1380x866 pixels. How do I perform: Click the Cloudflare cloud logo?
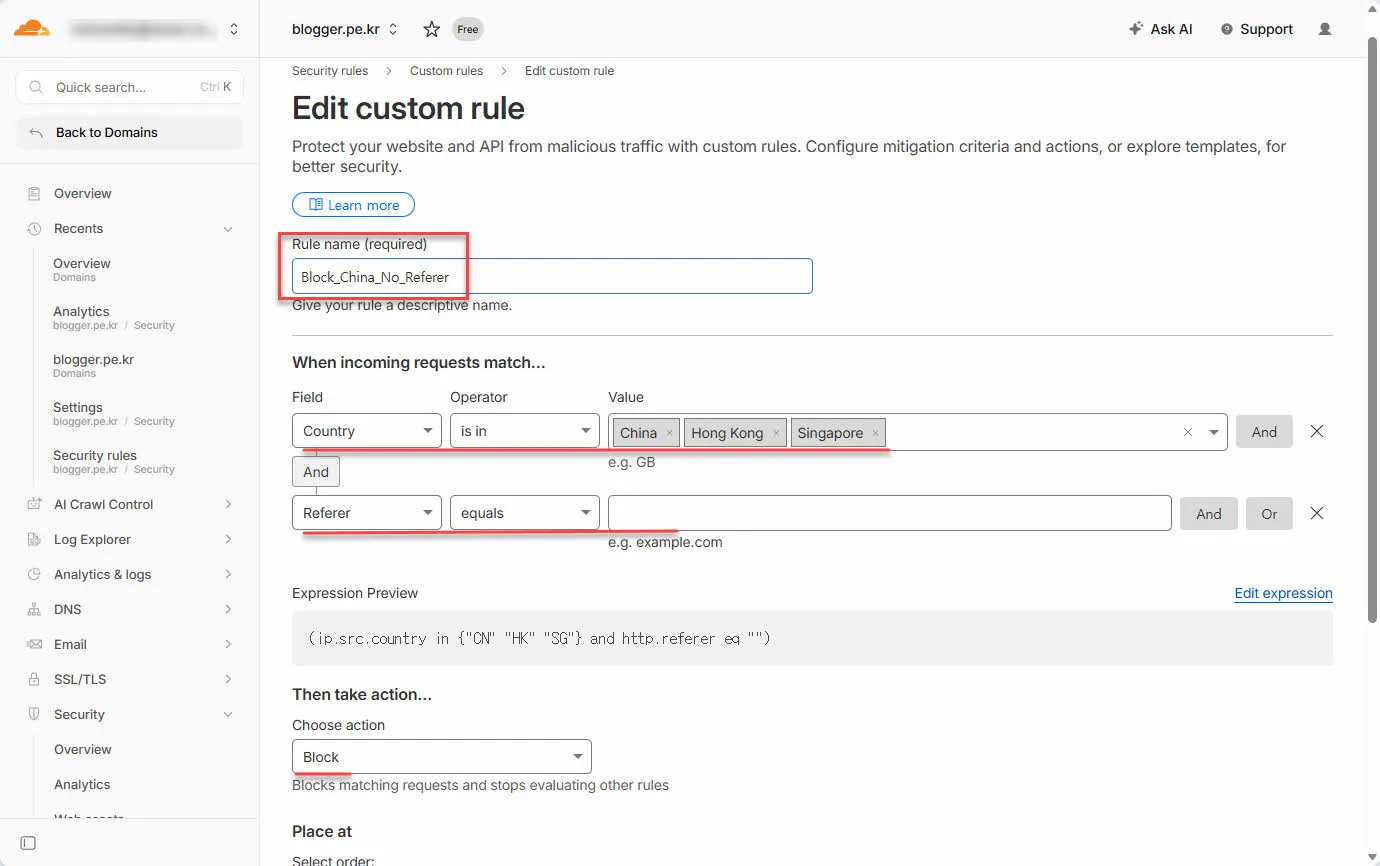tap(32, 28)
